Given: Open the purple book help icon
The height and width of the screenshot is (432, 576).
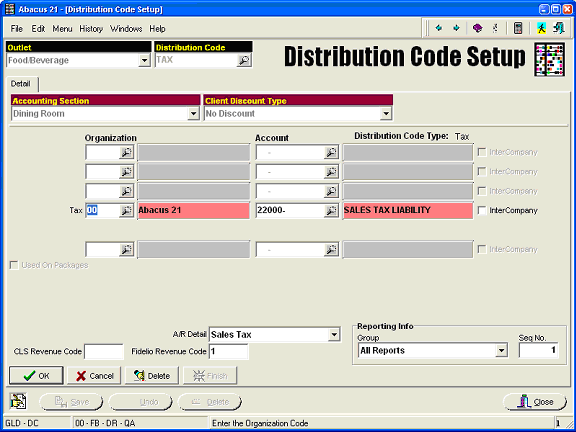Looking at the screenshot, I should pos(477,28).
